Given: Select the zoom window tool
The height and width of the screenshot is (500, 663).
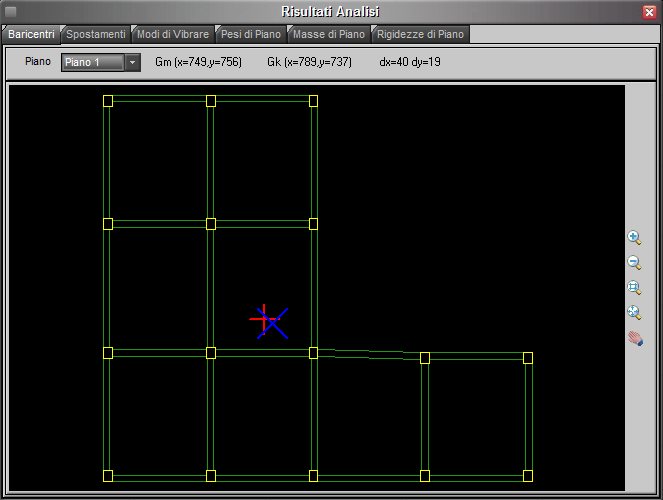Looking at the screenshot, I should pyautogui.click(x=634, y=288).
